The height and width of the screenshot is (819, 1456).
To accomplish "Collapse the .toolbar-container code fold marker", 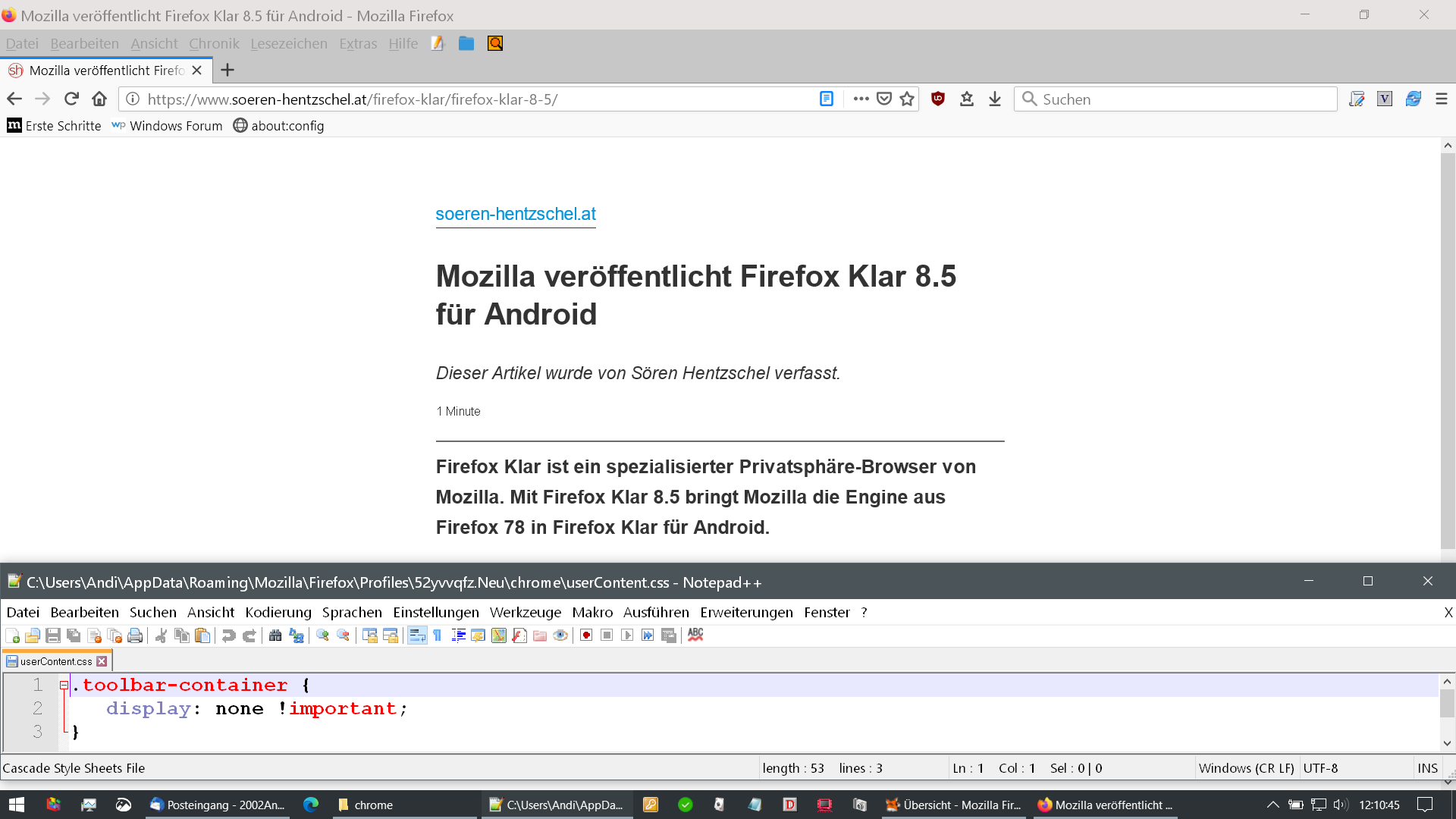I will (x=64, y=686).
